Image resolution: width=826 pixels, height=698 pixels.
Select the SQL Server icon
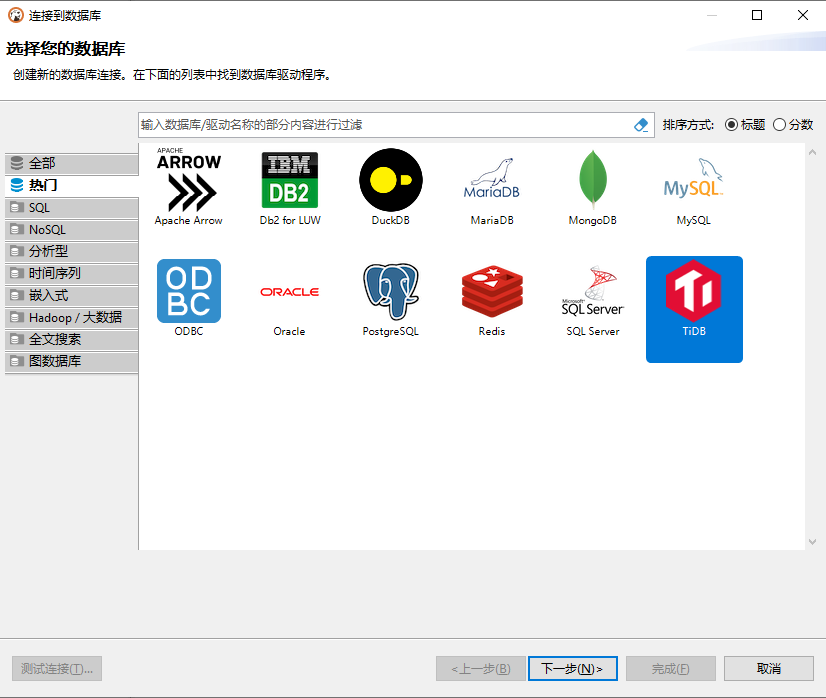593,291
